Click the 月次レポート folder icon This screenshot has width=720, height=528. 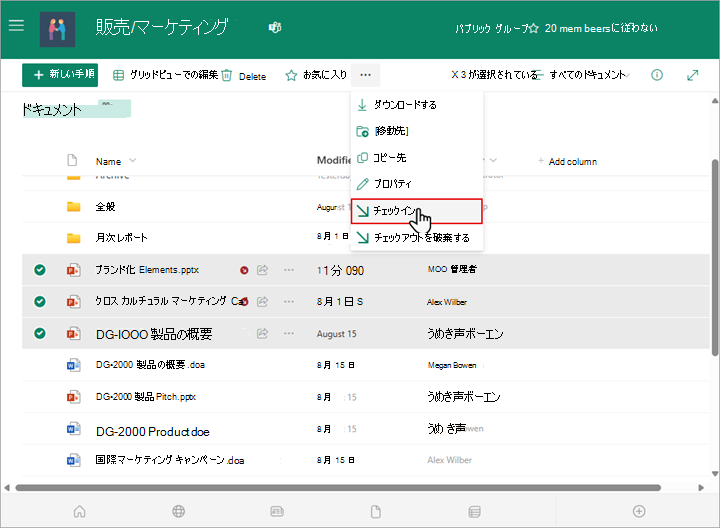click(x=73, y=238)
